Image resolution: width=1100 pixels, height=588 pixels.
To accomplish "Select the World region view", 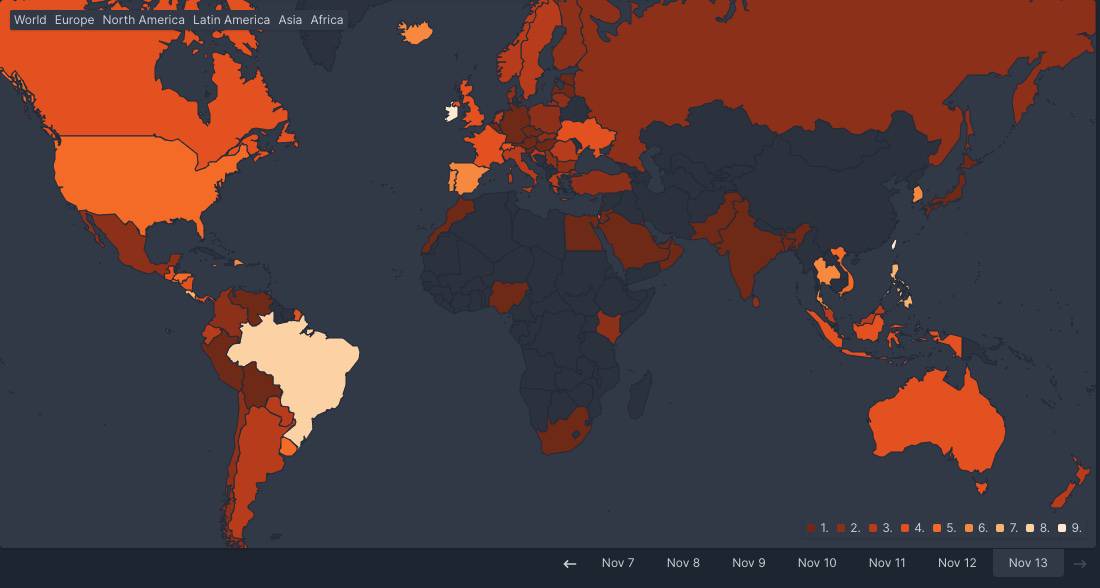I will pos(30,20).
